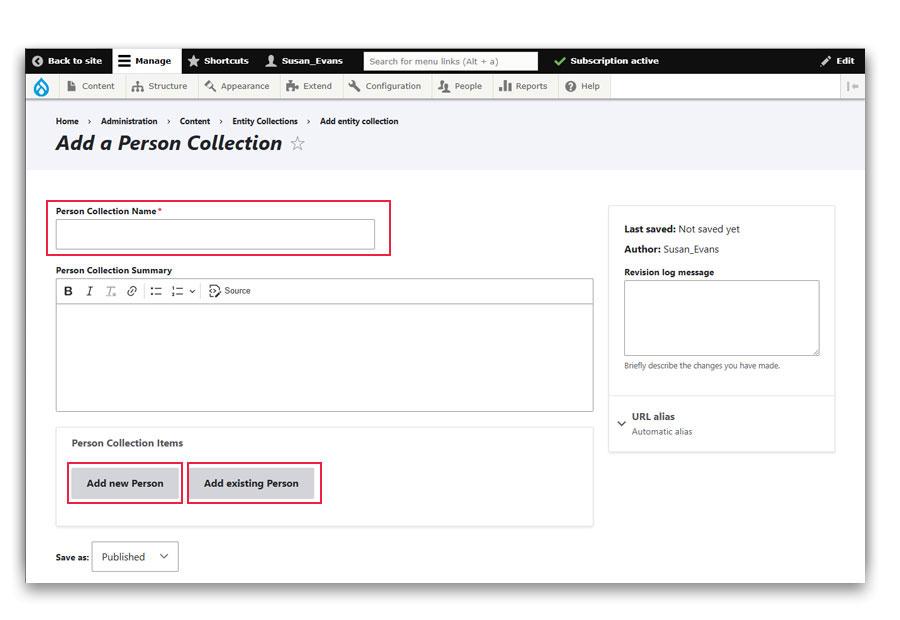The width and height of the screenshot is (900, 620).
Task: Click the Drupal drop logo icon
Action: point(41,87)
